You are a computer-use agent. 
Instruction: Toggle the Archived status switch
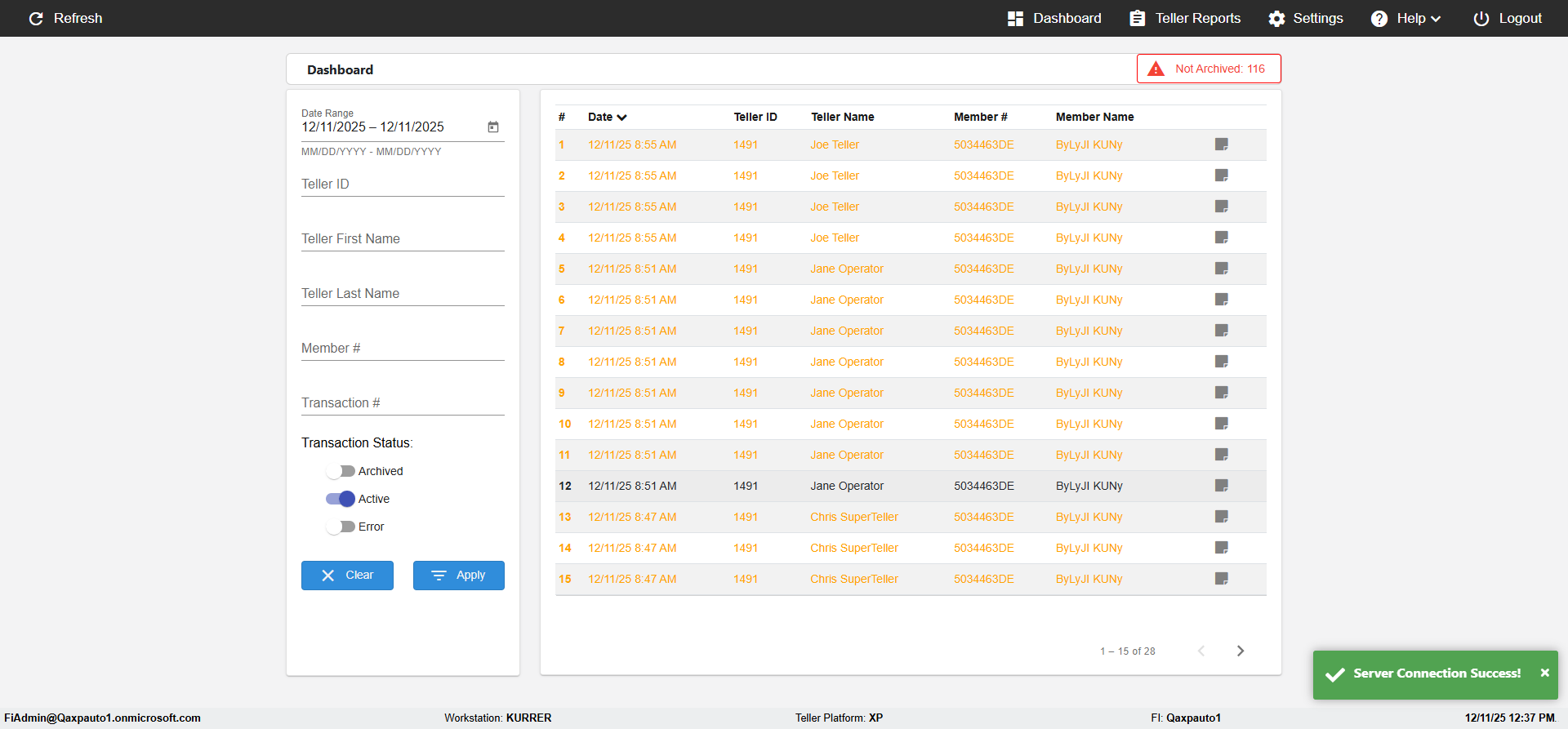coord(340,471)
